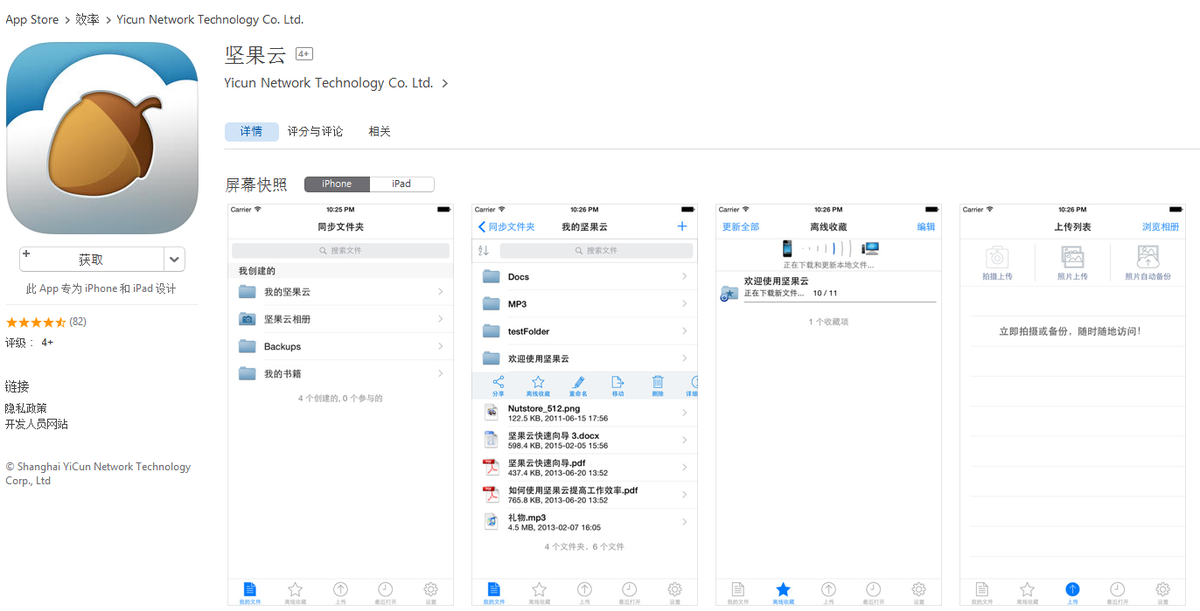Click highlighted 离线收藏 star in third screenshot
Image resolution: width=1200 pixels, height=611 pixels.
coord(783,590)
